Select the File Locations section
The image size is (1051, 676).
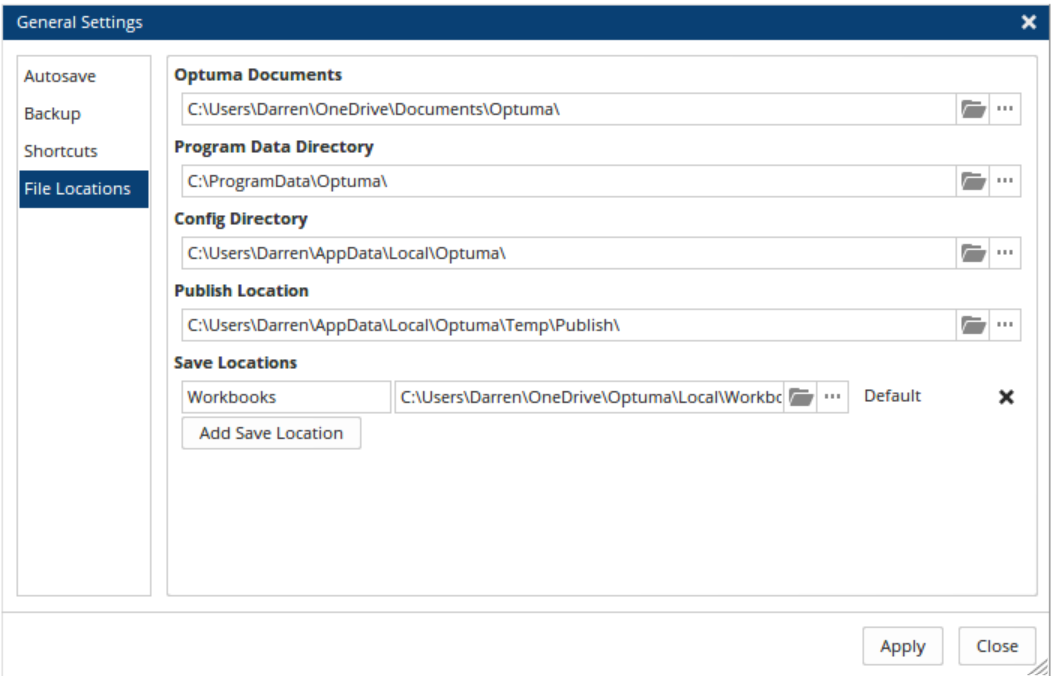(x=84, y=189)
